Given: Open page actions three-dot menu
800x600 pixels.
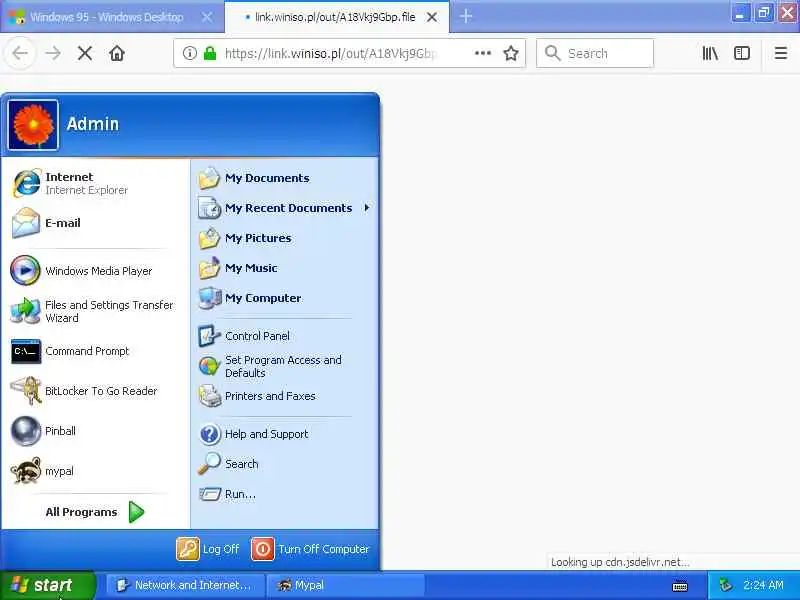Looking at the screenshot, I should tap(483, 53).
